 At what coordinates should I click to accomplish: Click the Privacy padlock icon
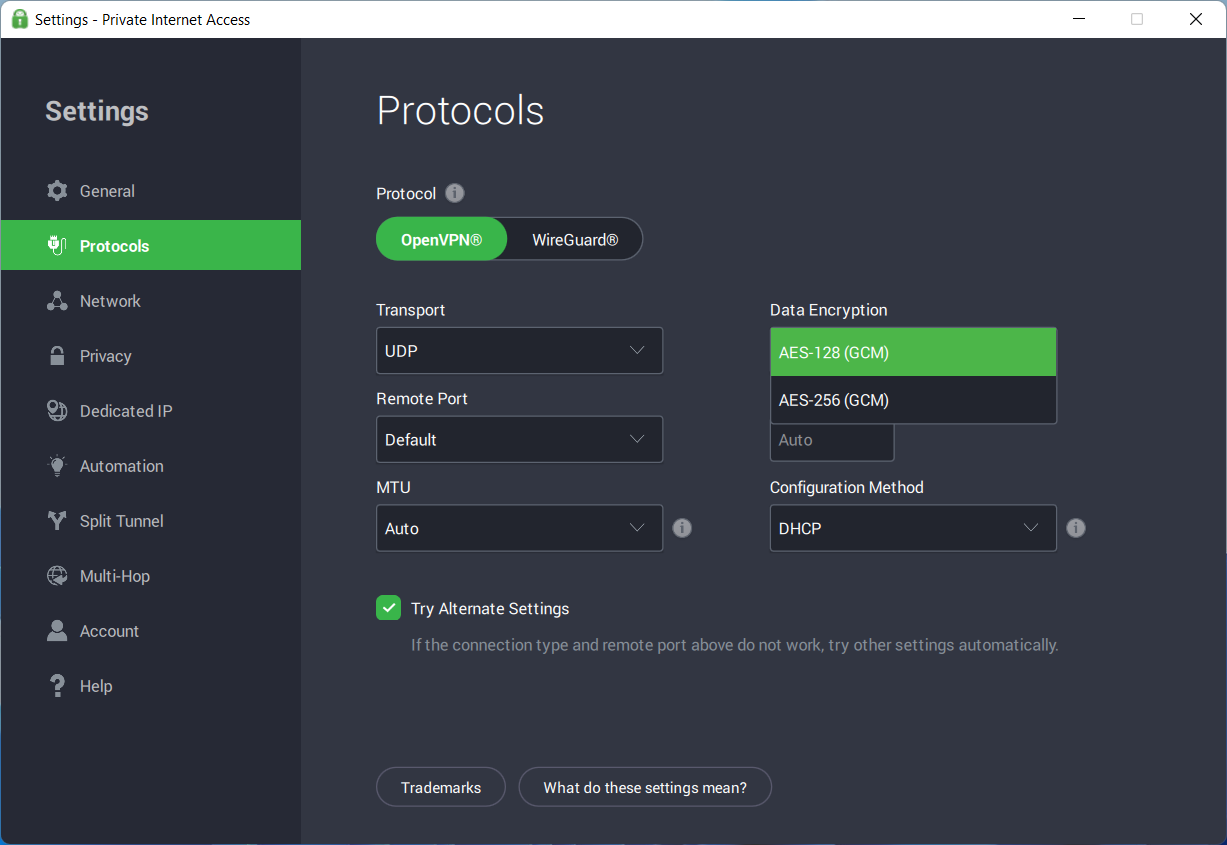[57, 356]
